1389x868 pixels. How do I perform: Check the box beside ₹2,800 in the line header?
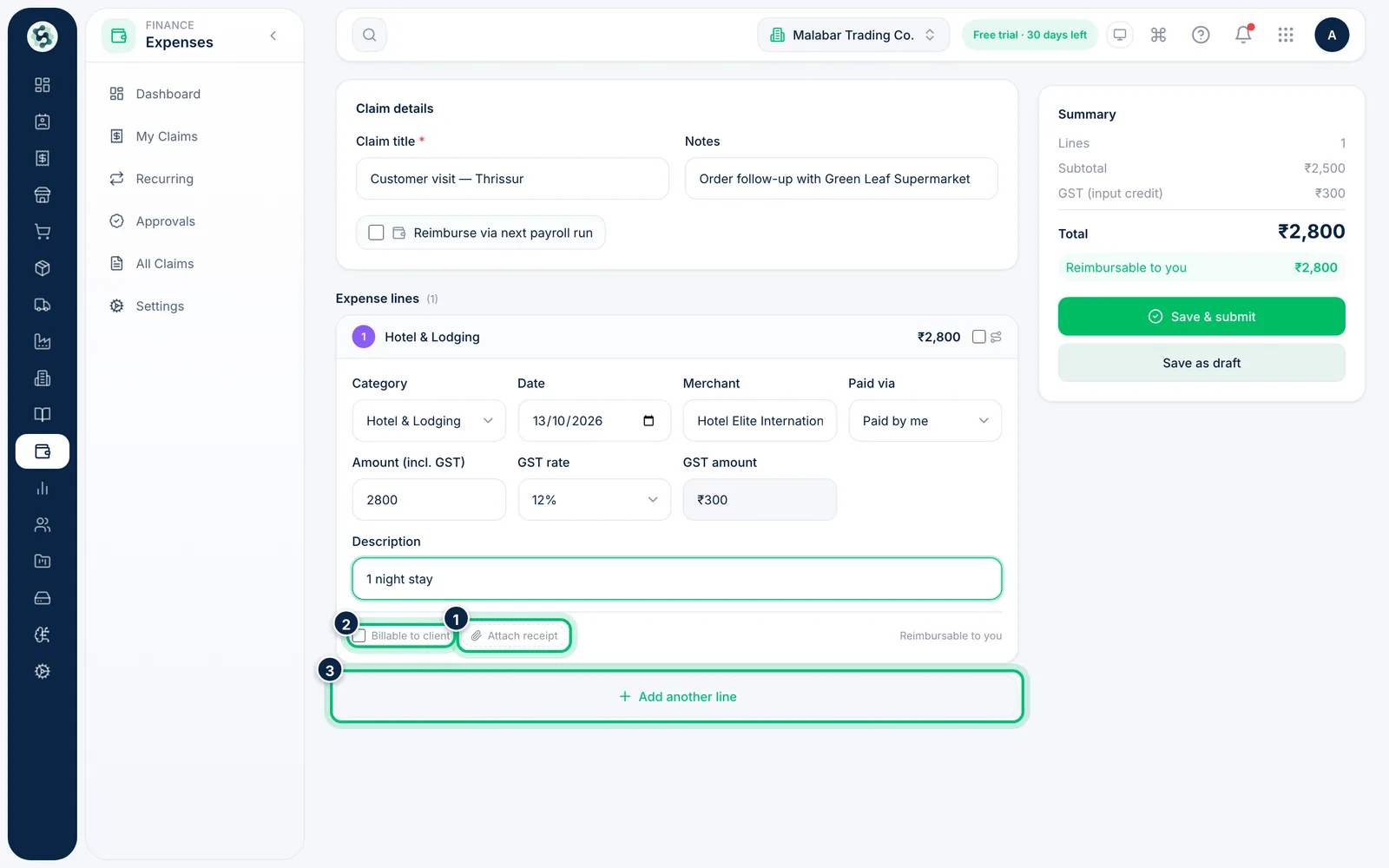[x=978, y=337]
